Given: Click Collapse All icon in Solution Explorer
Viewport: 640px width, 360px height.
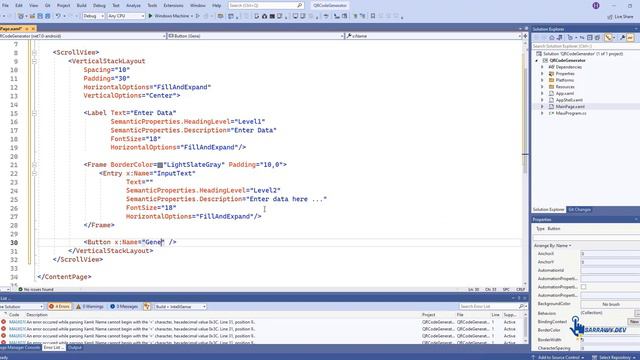Looking at the screenshot, I should coord(590,38).
